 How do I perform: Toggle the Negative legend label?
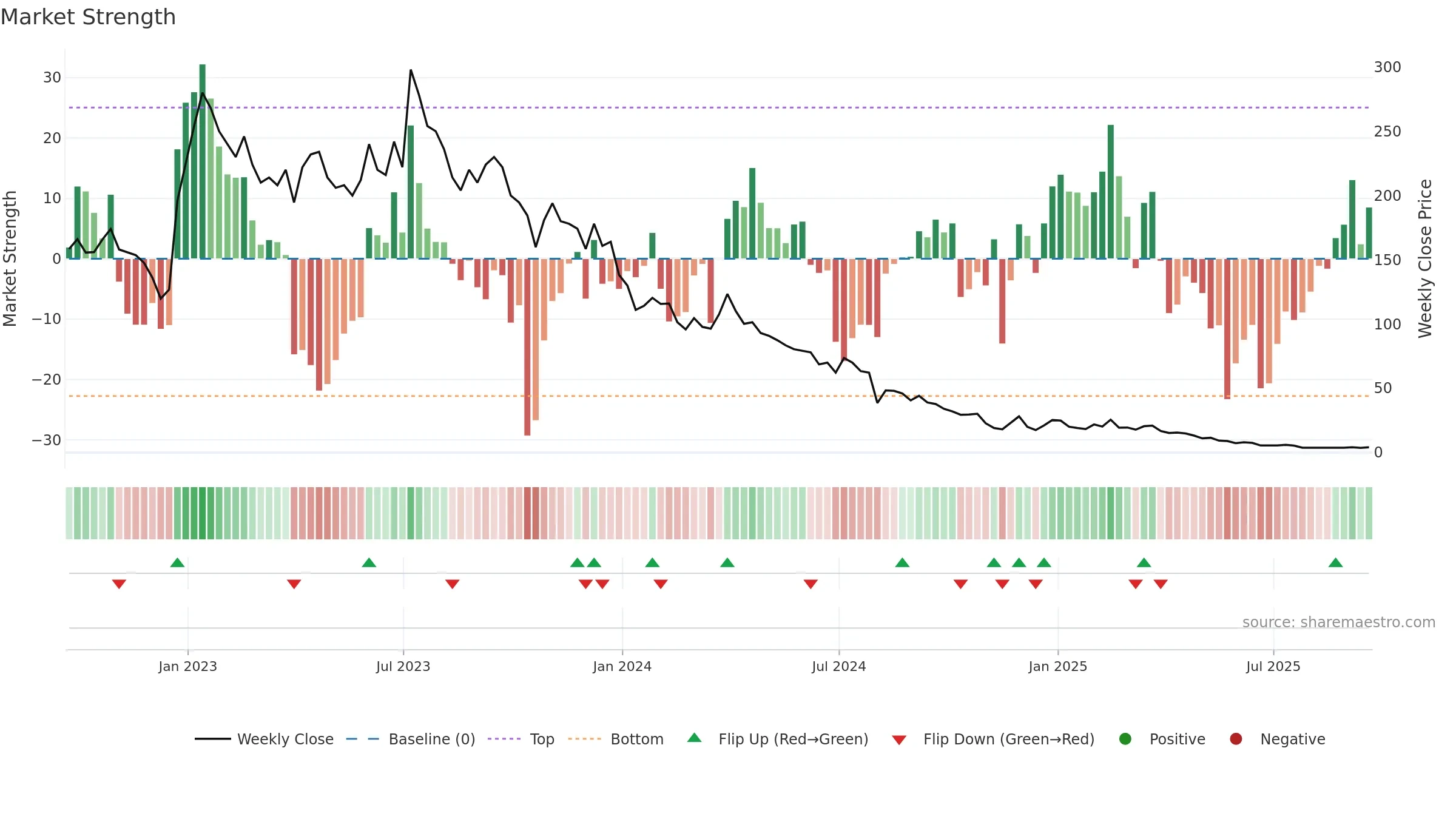point(1293,740)
